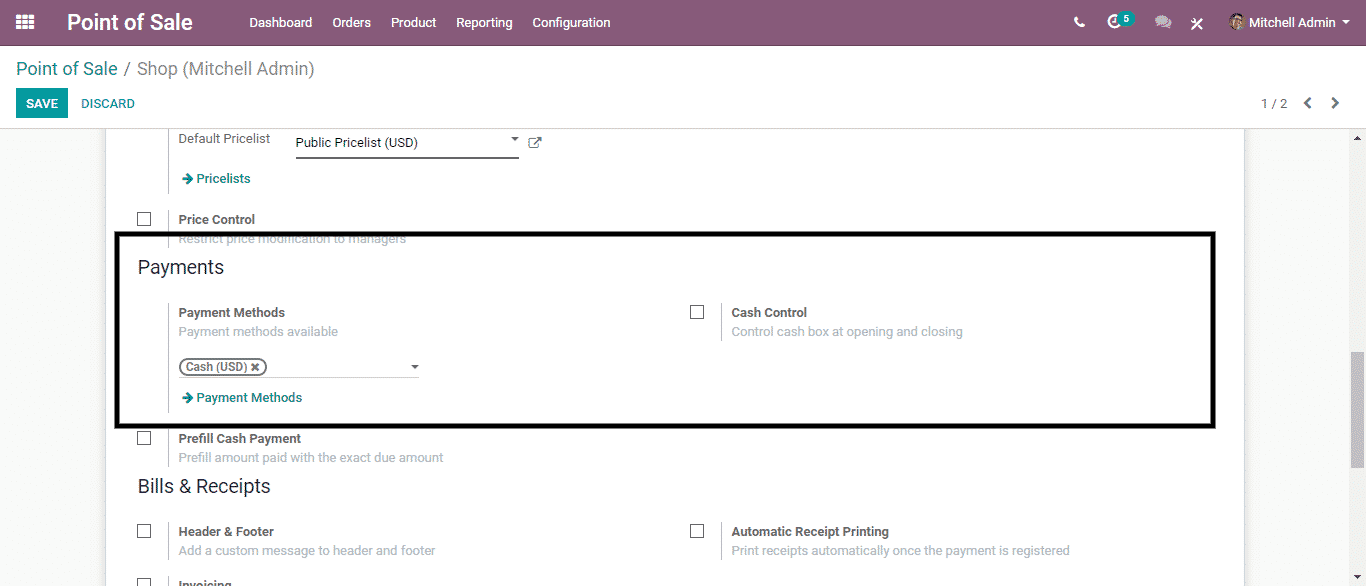Image resolution: width=1366 pixels, height=586 pixels.
Task: Remove the Cash (USD) payment tag
Action: tap(255, 367)
